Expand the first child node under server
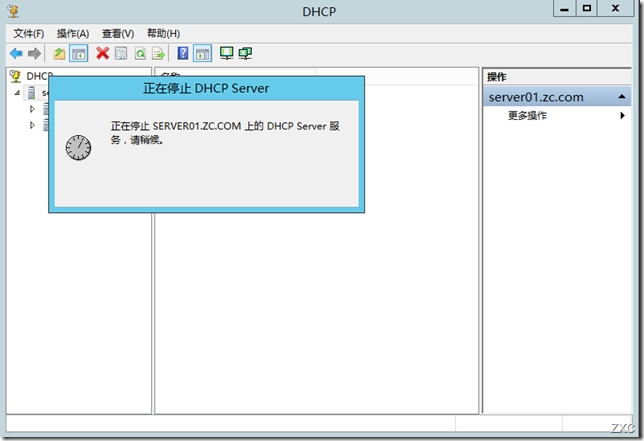The width and height of the screenshot is (644, 441). pyautogui.click(x=32, y=109)
